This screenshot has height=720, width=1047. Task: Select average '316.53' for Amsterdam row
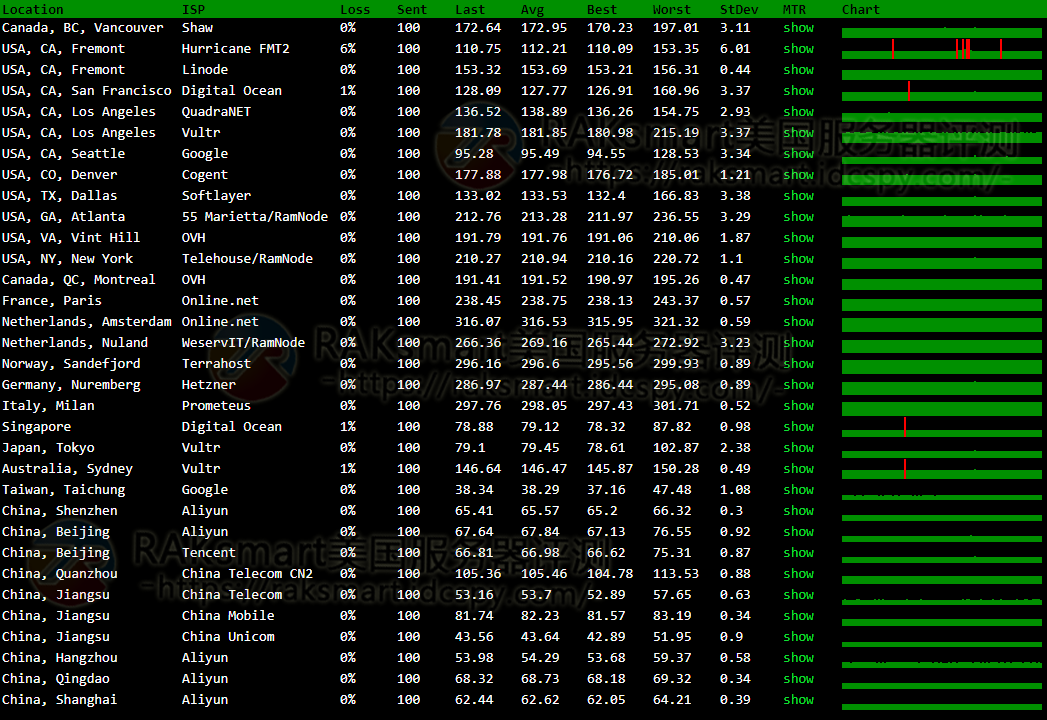[544, 322]
